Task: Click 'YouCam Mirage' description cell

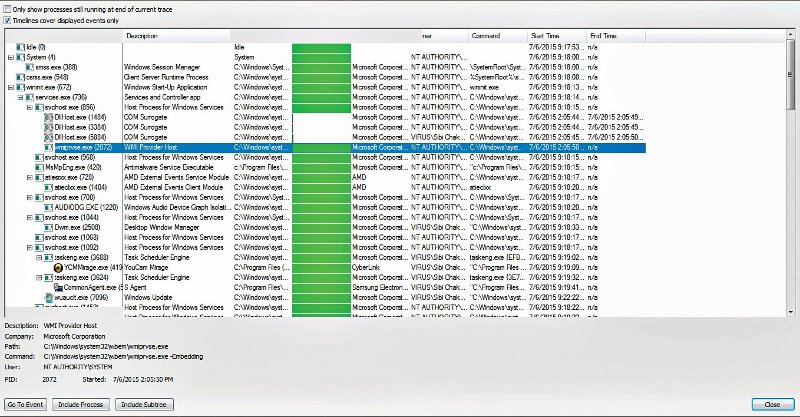Action: point(146,267)
